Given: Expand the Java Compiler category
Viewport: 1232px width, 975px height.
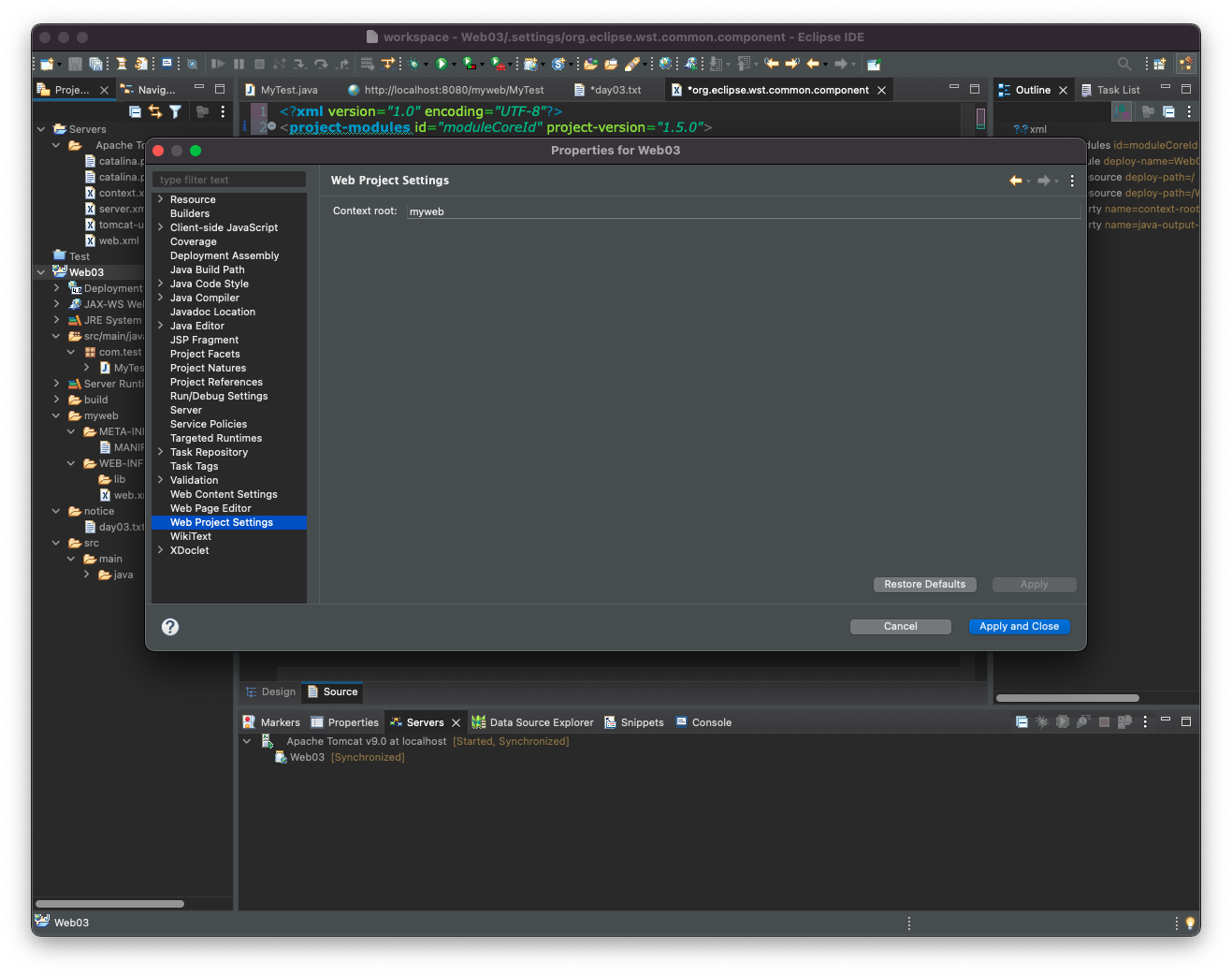Looking at the screenshot, I should [161, 298].
